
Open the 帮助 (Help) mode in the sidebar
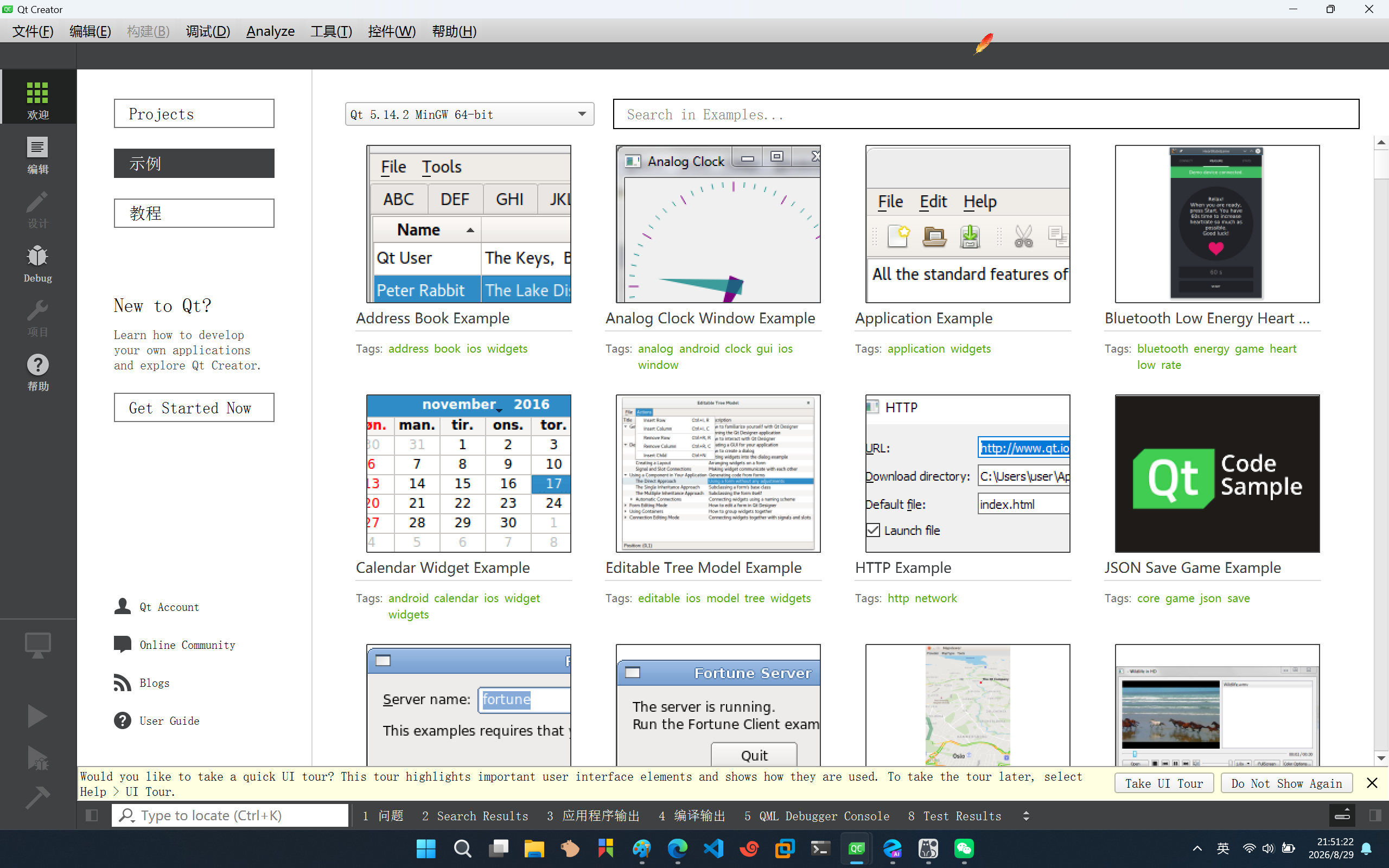38,372
